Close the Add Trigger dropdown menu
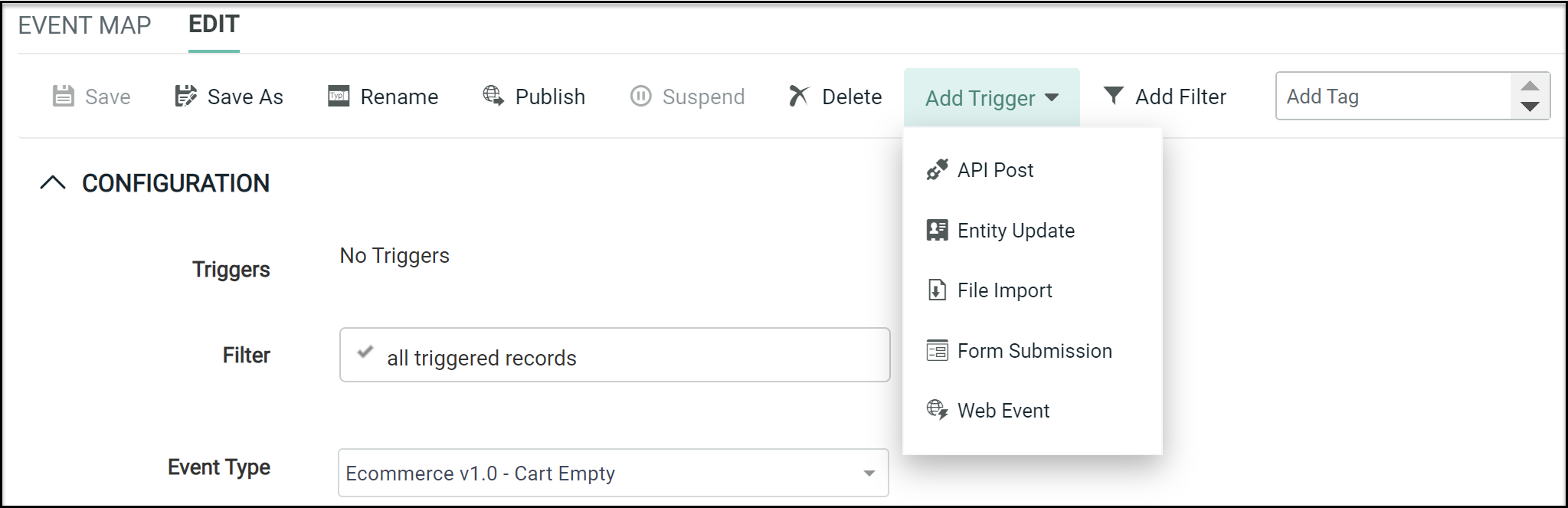This screenshot has height=508, width=1568. tap(991, 97)
